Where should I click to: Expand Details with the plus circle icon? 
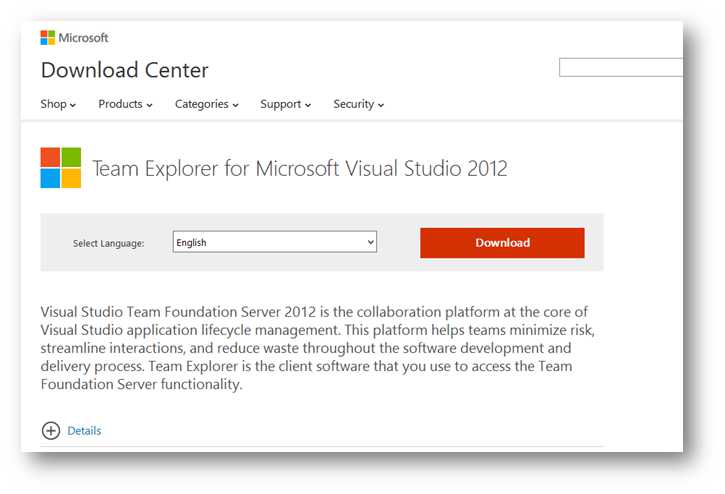[x=51, y=431]
